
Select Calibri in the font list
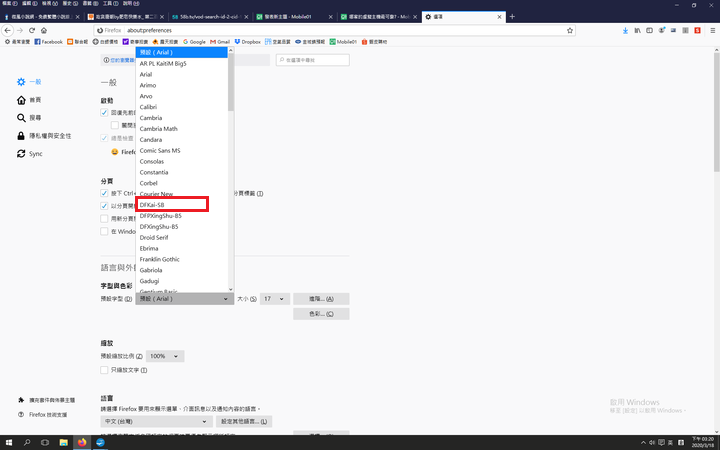point(182,107)
